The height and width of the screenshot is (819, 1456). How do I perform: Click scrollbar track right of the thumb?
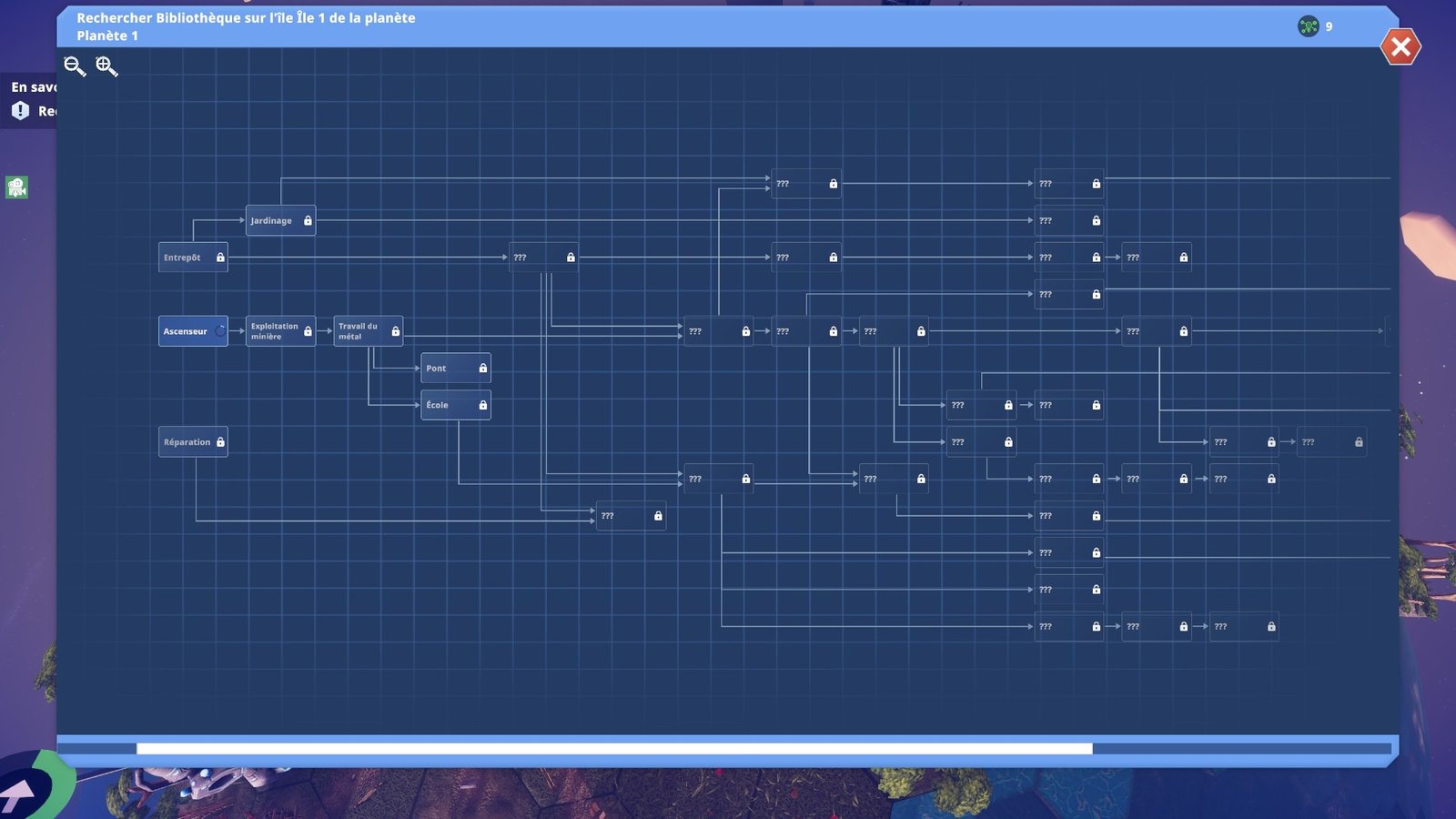1242,749
